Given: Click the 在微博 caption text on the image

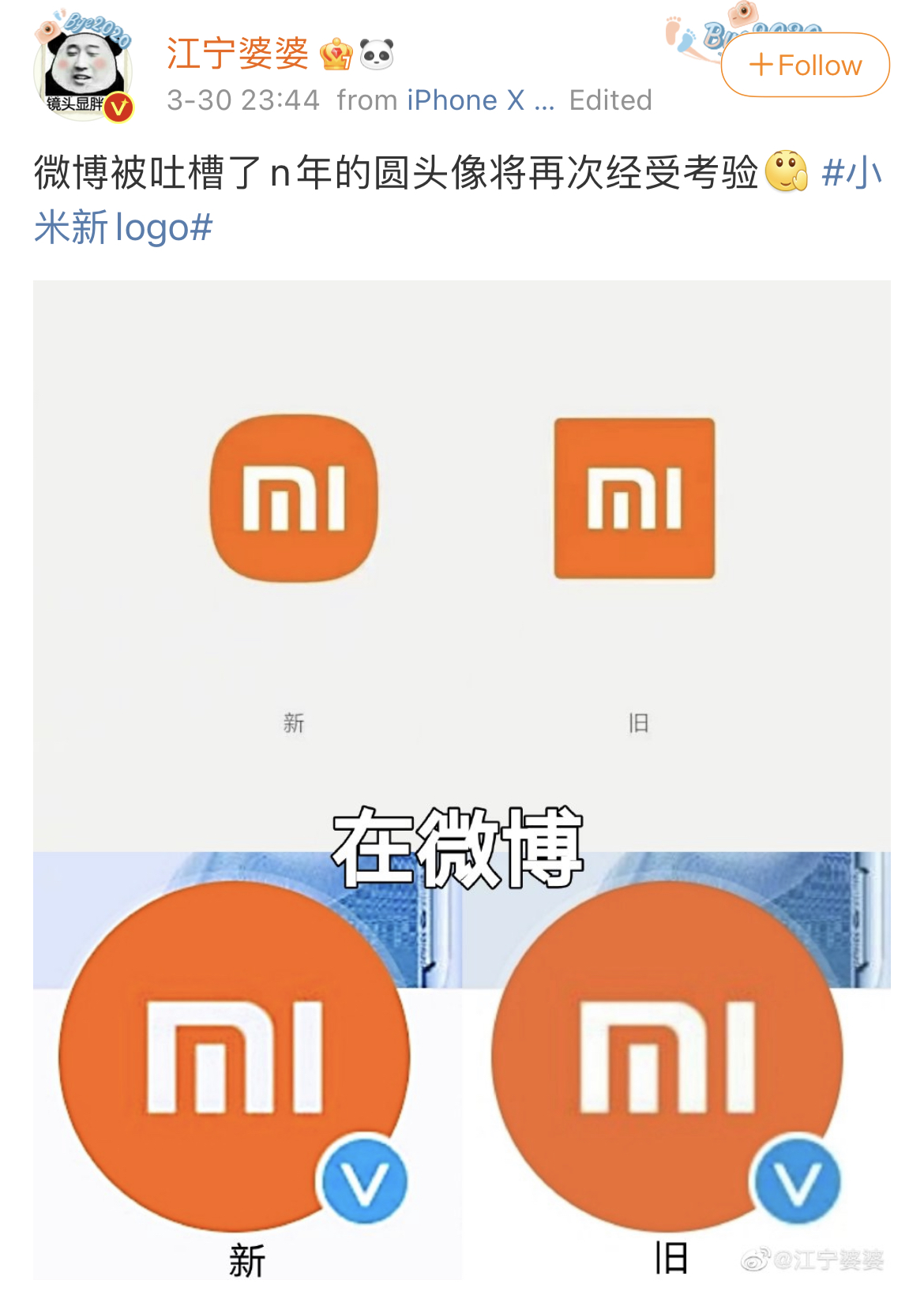Looking at the screenshot, I should (x=458, y=847).
